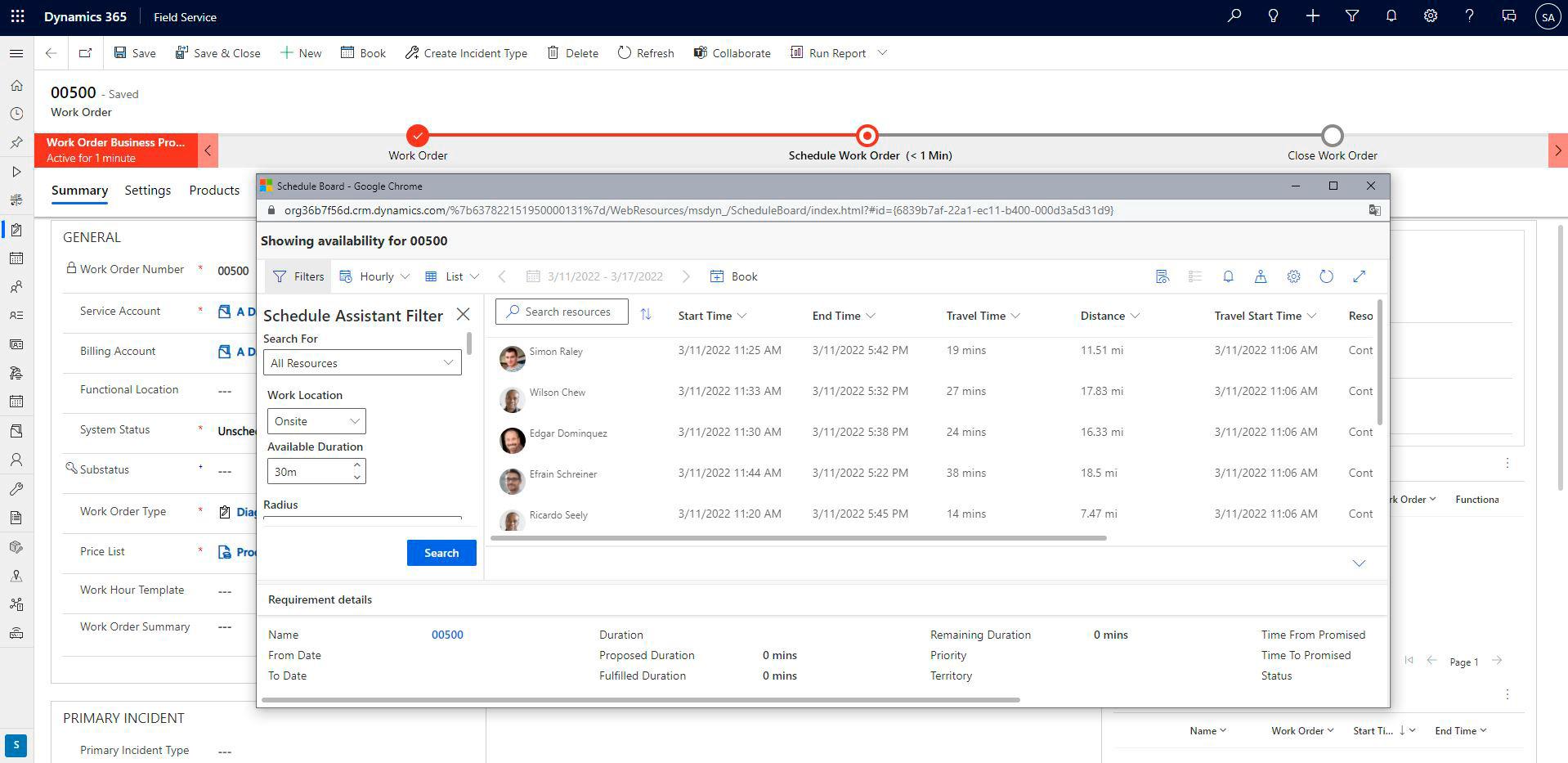Toggle the Filters button
This screenshot has width=1568, height=763.
pos(298,276)
